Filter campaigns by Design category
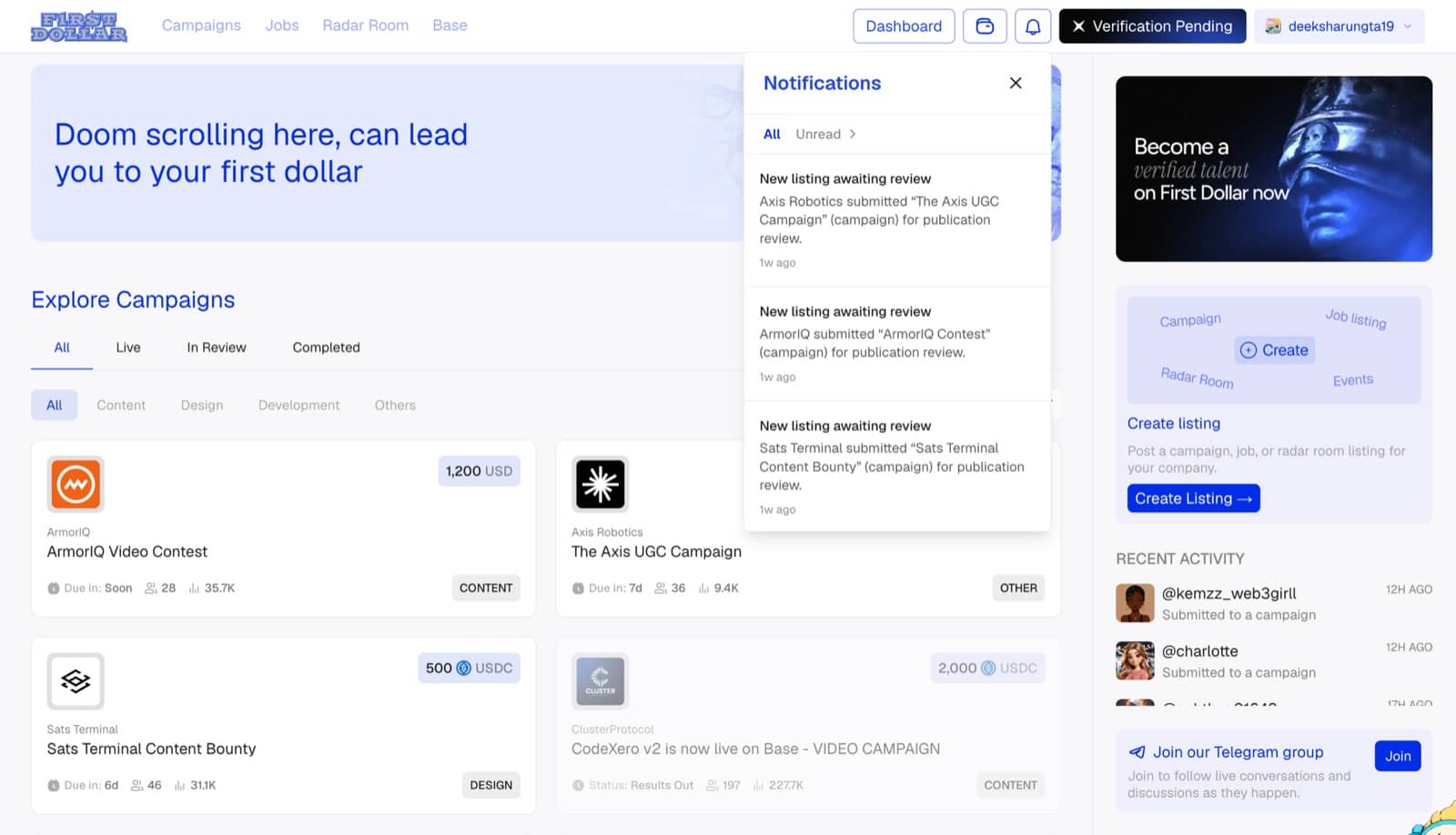Screen dimensions: 1456x835 (202, 405)
